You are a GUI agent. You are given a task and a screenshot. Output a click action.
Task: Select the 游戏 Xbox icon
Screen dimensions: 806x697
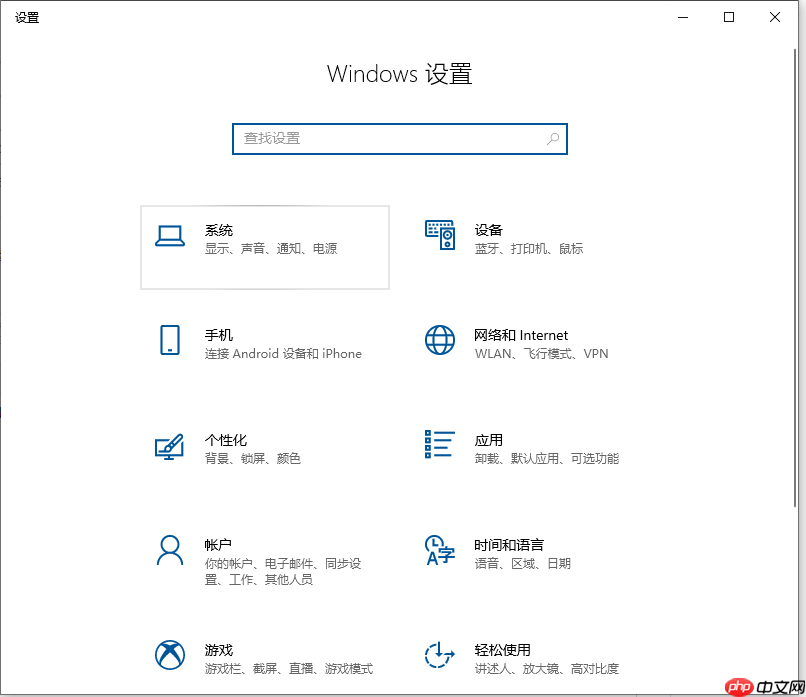coord(170,656)
